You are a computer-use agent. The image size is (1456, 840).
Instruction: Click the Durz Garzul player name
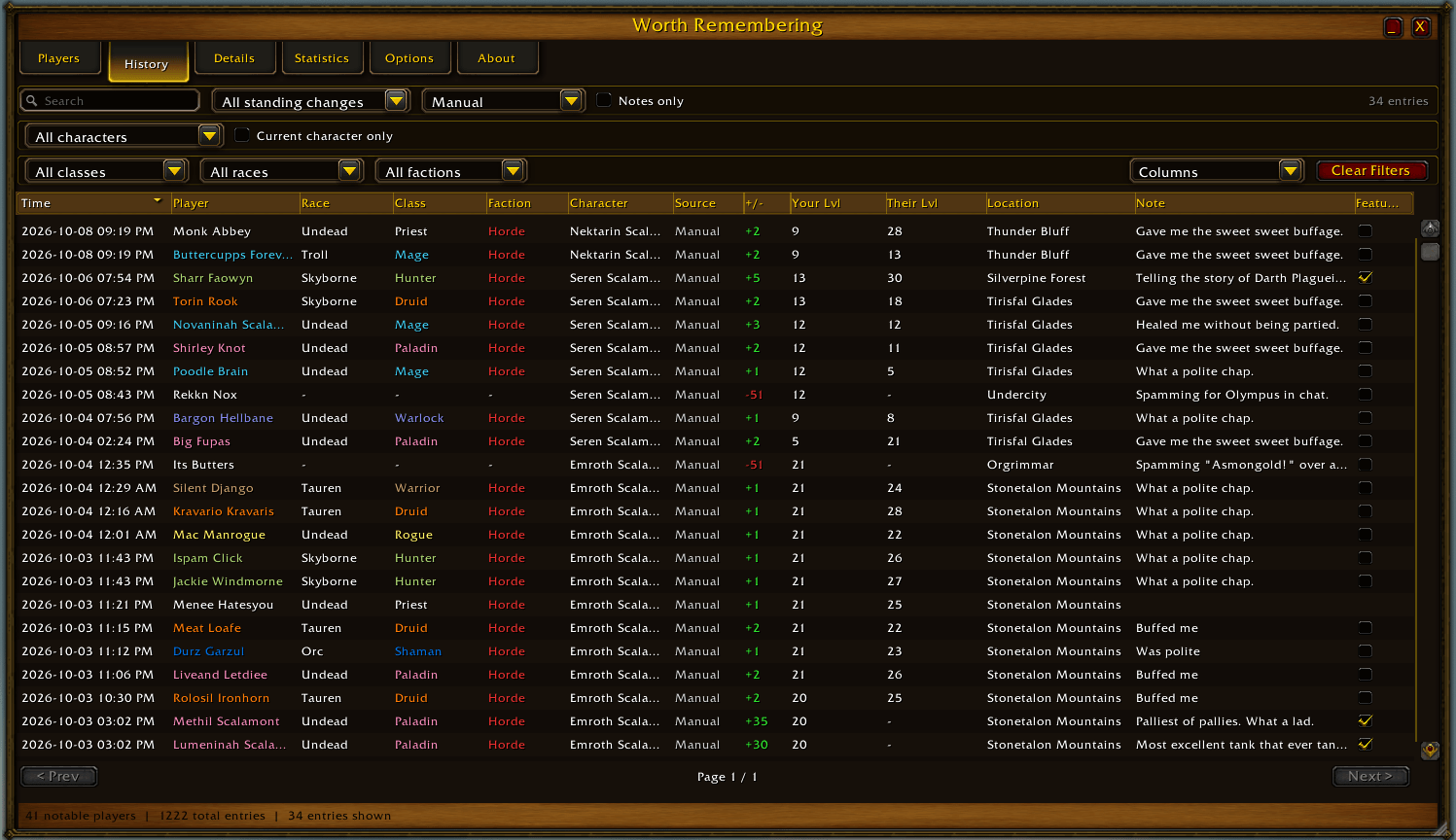(208, 651)
